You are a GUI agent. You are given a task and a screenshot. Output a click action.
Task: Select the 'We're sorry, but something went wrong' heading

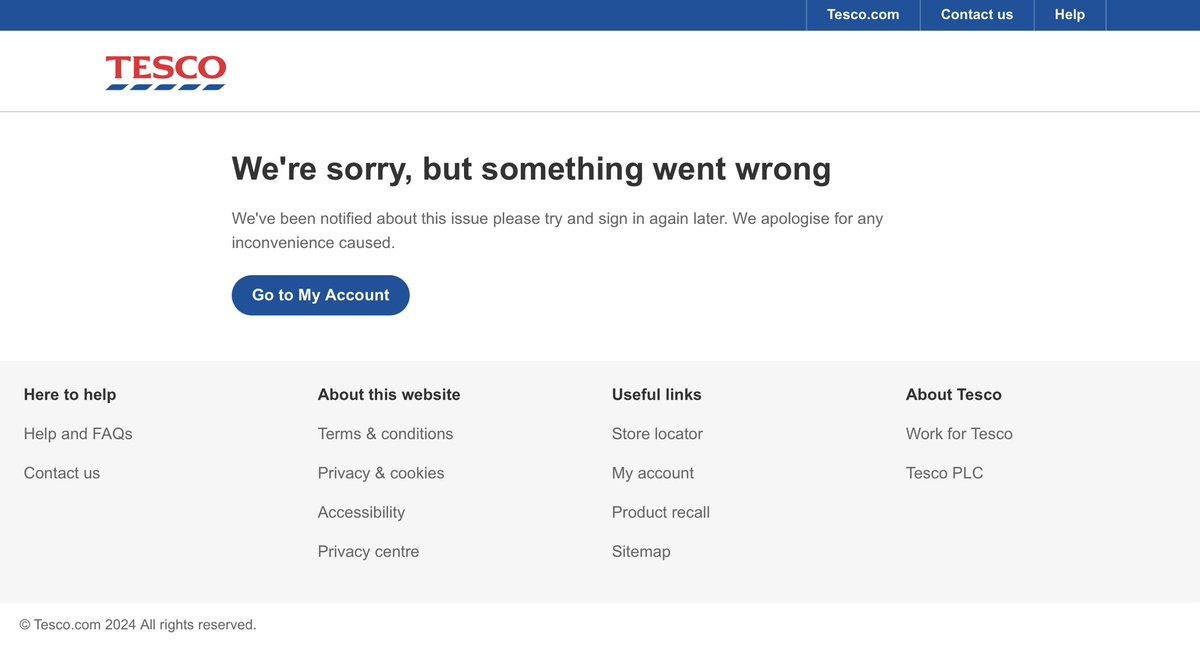531,169
